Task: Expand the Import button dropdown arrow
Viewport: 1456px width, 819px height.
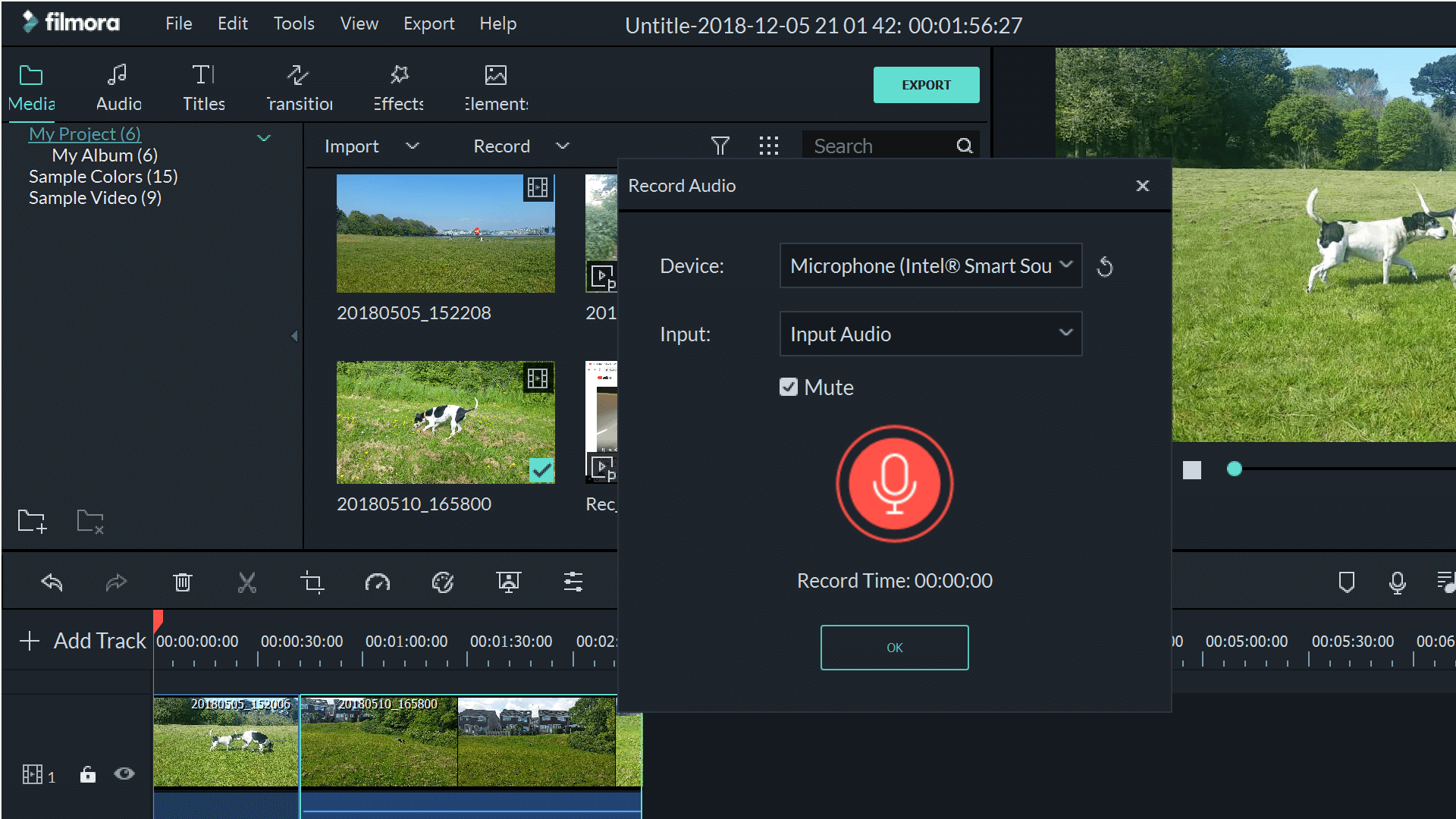Action: (411, 145)
